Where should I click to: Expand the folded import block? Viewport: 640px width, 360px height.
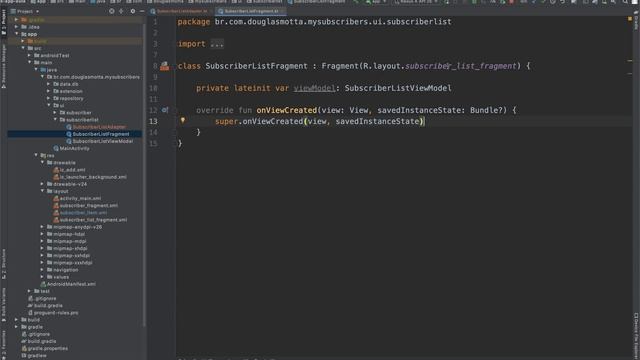click(x=217, y=44)
